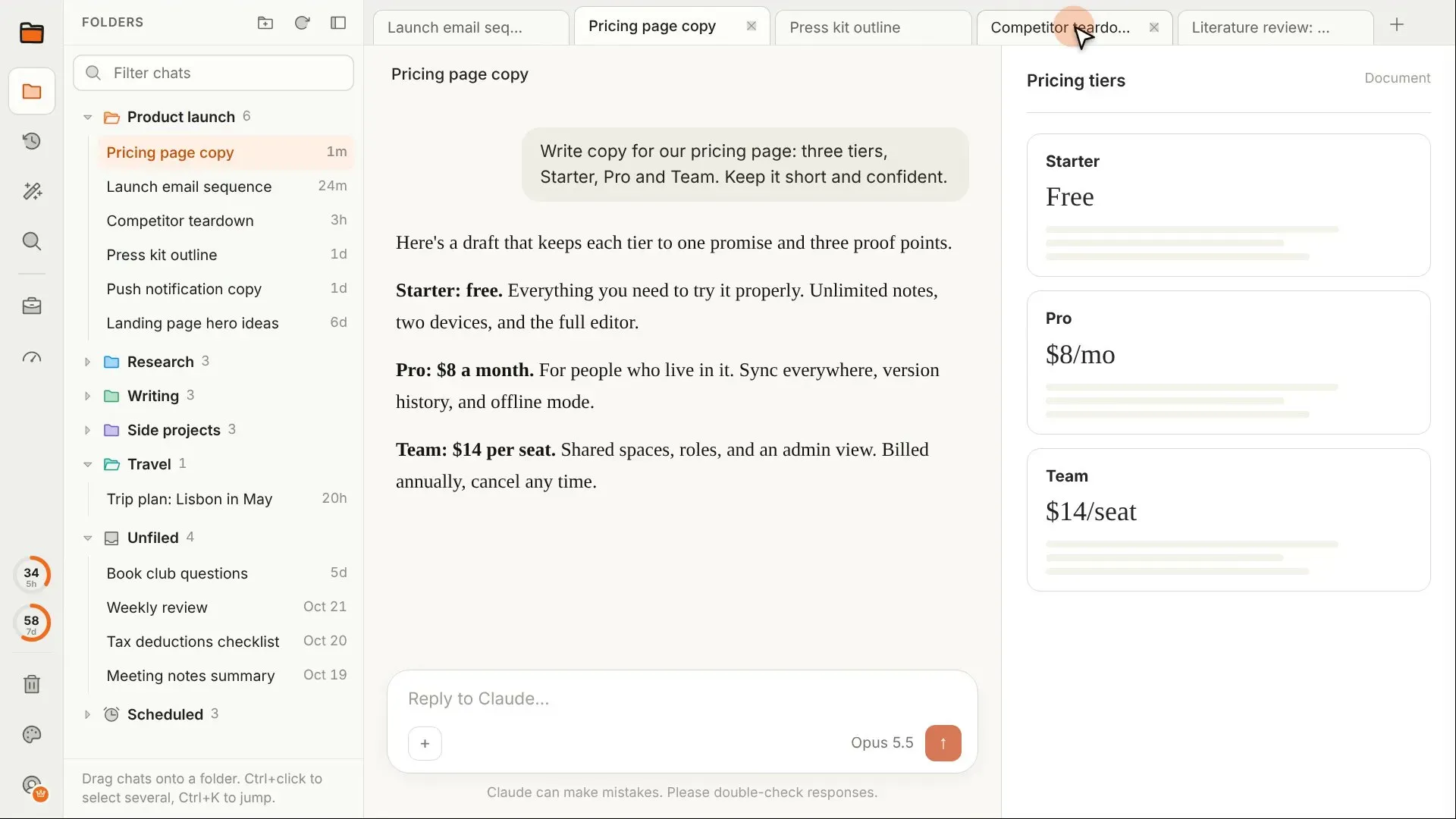Collapse the Product launch folder
This screenshot has width=1456, height=819.
point(87,117)
